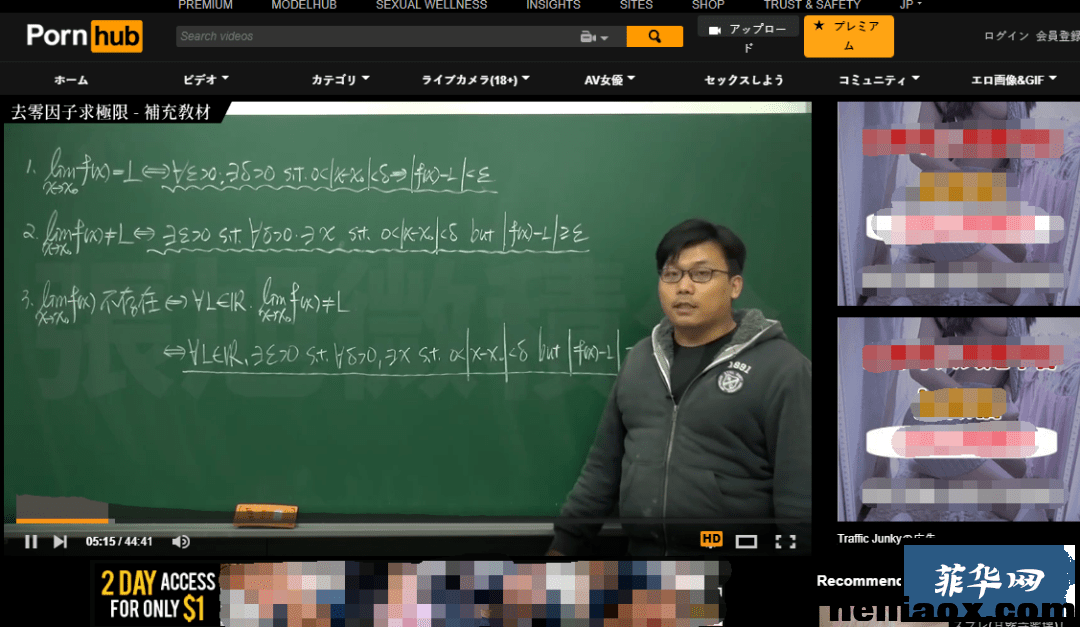The height and width of the screenshot is (627, 1080).
Task: Open the SHOP top bar link
Action: coord(708,5)
